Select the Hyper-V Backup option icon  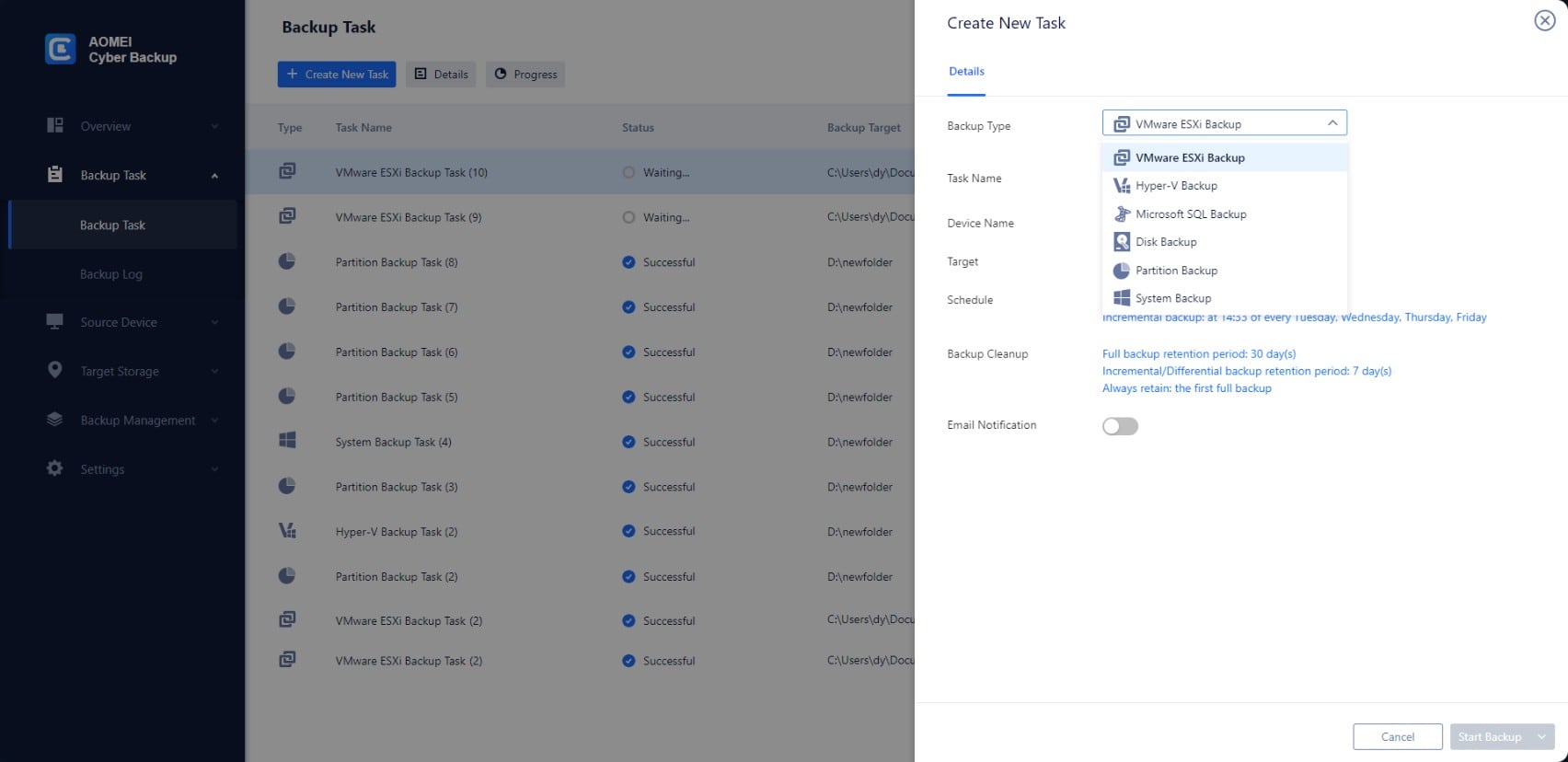(x=1122, y=186)
